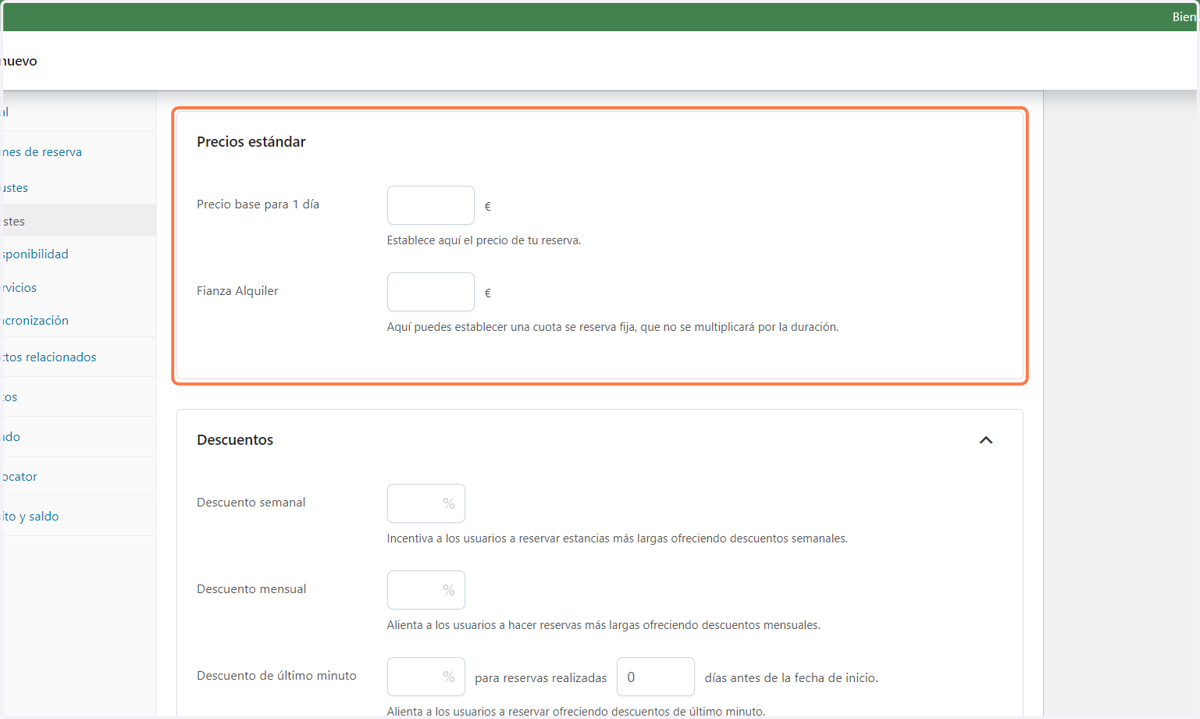1200x719 pixels.
Task: Click the Descuento semanal percent field
Action: [x=426, y=503]
